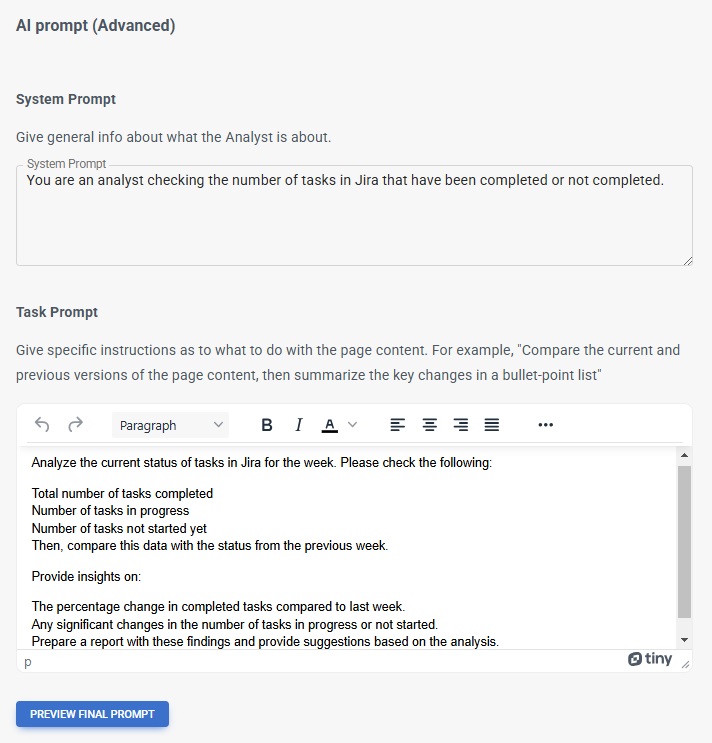Toggle bold formatting
Image resolution: width=712 pixels, height=743 pixels.
coord(267,425)
